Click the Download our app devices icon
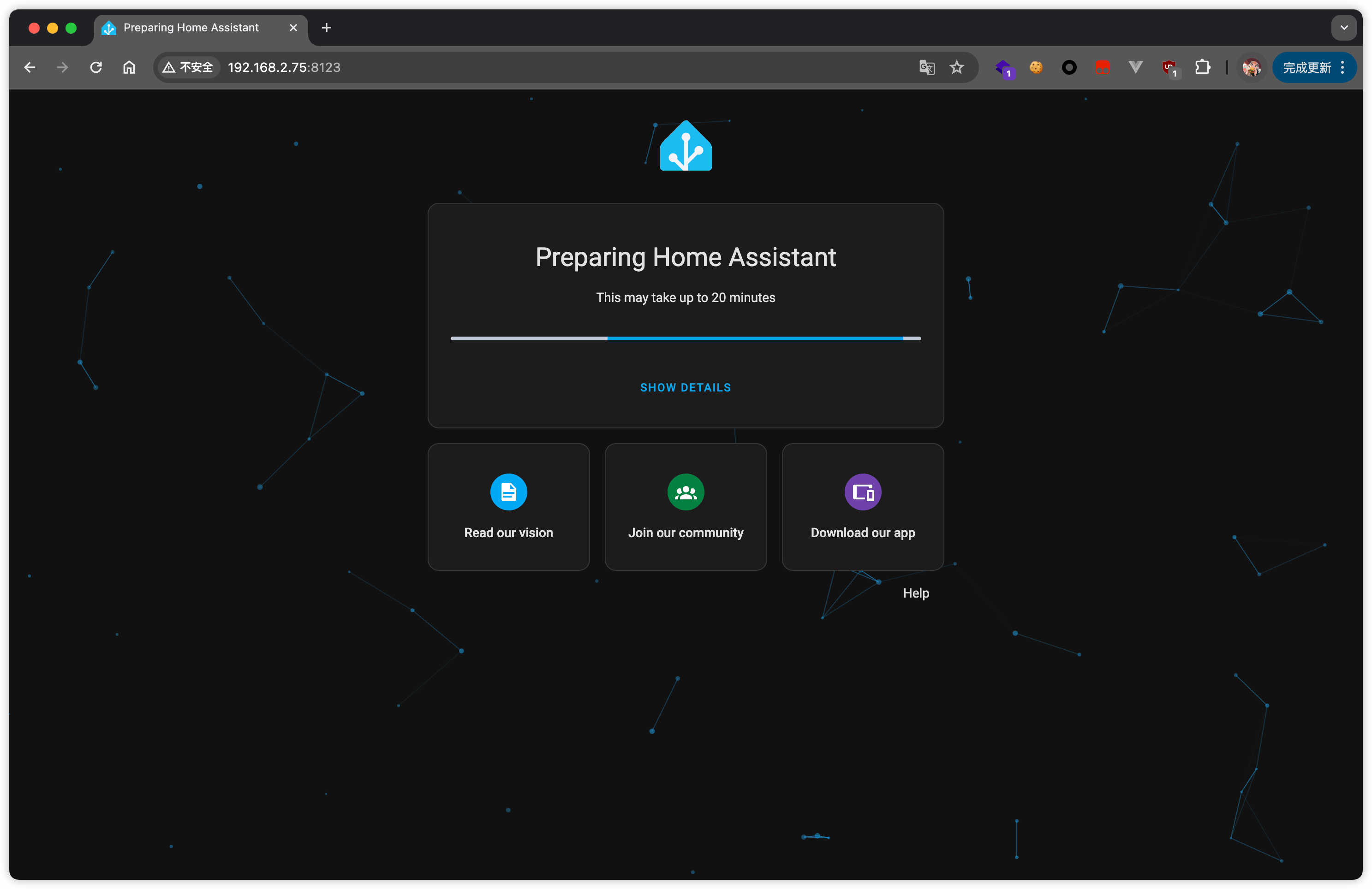Image resolution: width=1372 pixels, height=889 pixels. [862, 492]
